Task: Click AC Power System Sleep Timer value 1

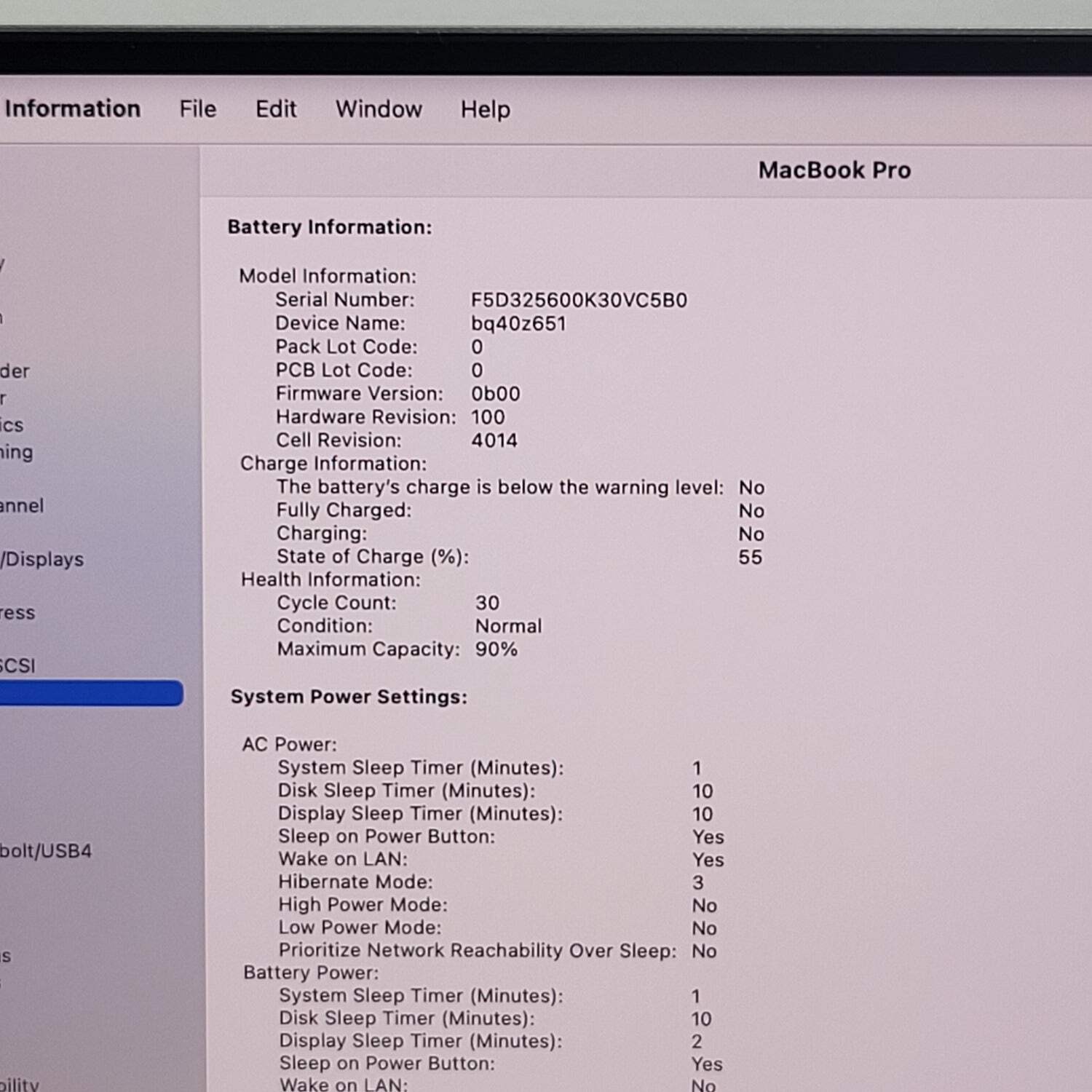Action: click(697, 768)
